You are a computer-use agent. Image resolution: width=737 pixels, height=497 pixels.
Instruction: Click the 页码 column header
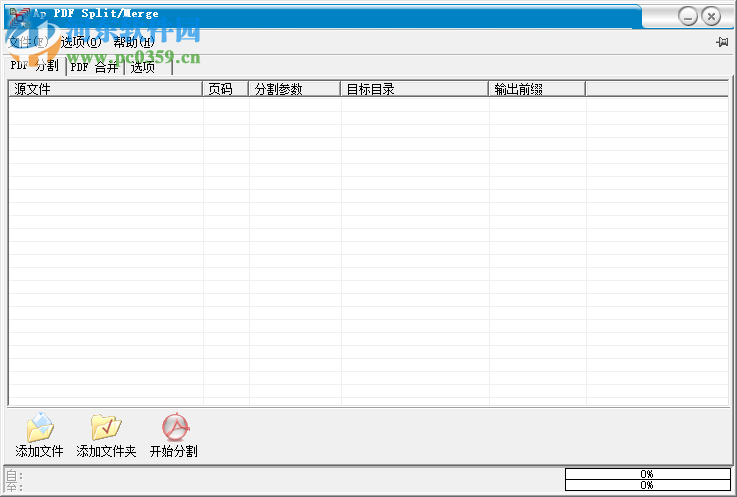(226, 89)
